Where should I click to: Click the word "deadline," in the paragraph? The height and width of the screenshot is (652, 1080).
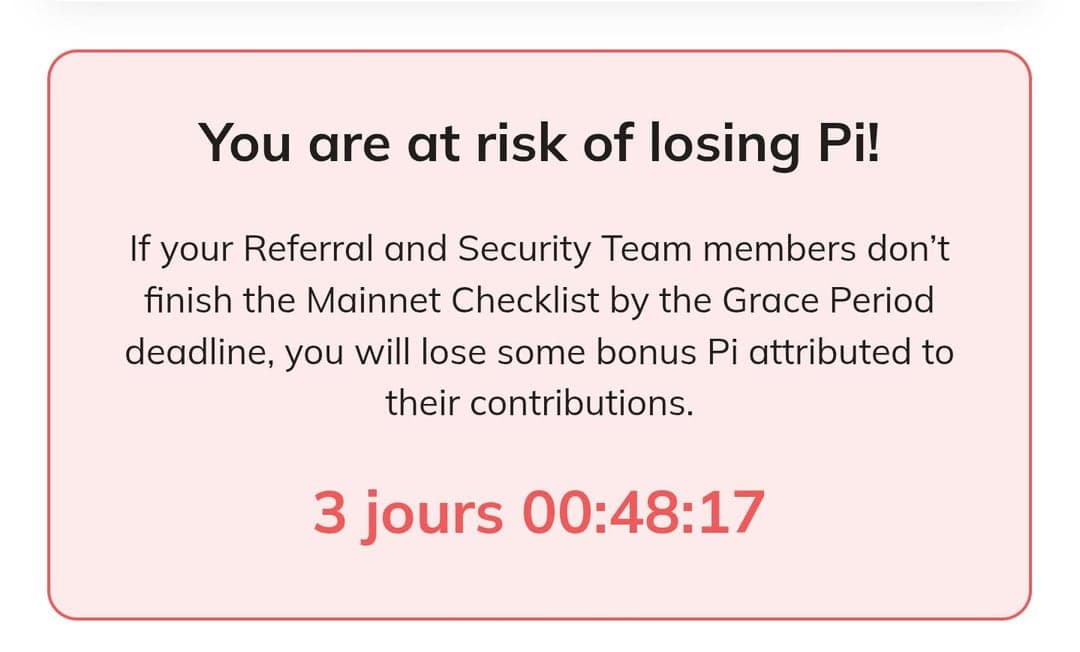(x=200, y=352)
